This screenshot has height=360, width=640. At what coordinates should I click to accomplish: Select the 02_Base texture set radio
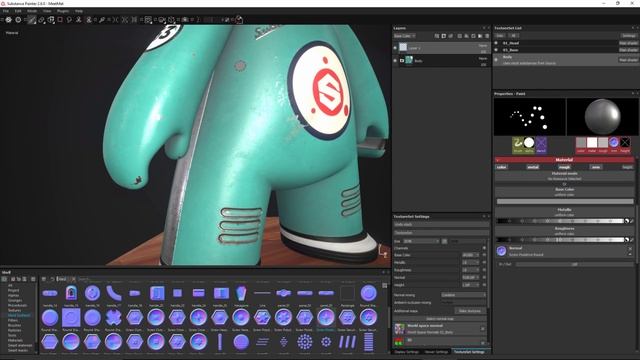point(496,50)
